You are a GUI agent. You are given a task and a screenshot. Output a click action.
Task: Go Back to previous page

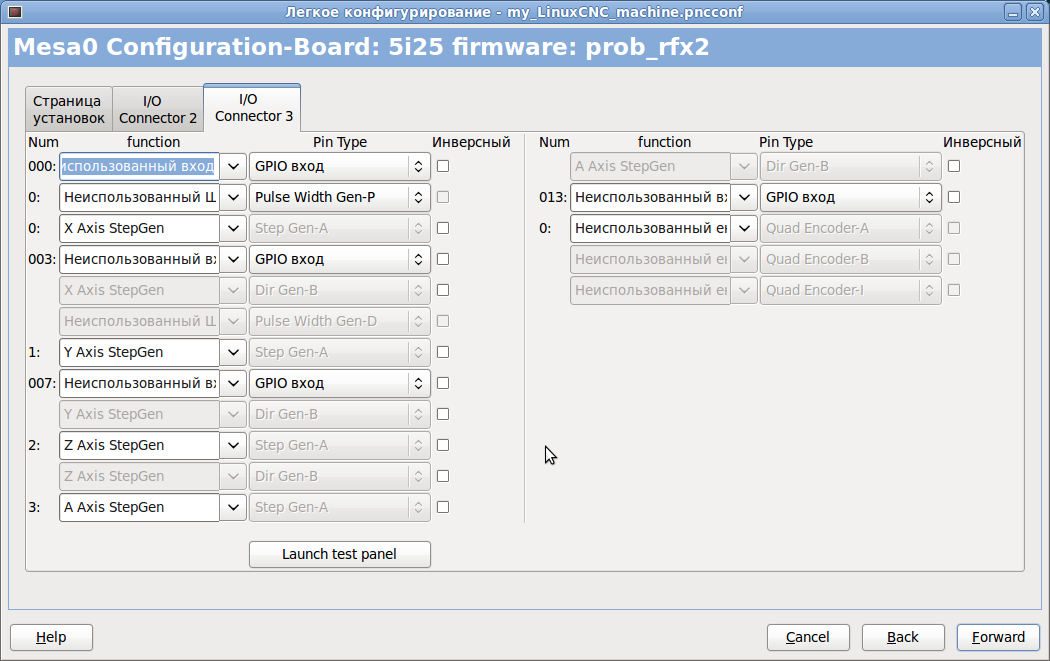click(x=903, y=637)
